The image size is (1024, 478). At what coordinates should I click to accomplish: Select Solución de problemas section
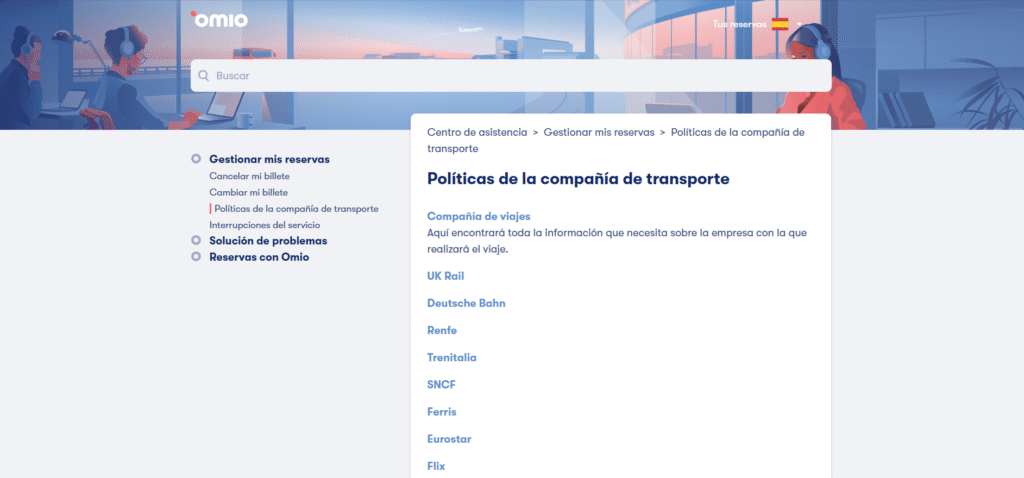268,241
